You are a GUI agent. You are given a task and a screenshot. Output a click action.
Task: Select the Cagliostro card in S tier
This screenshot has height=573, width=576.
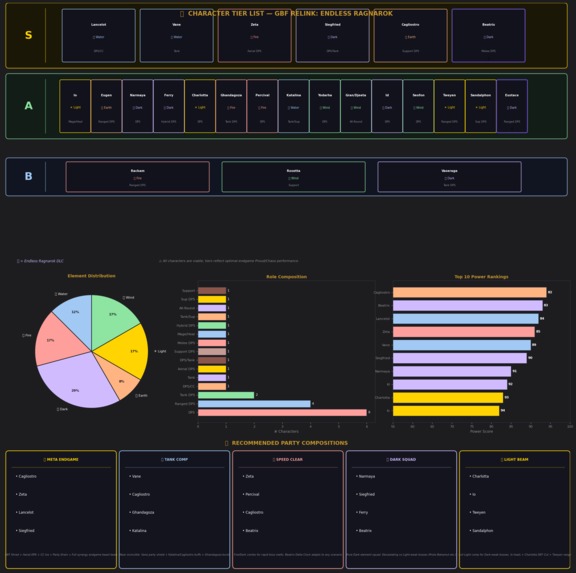tap(410, 36)
